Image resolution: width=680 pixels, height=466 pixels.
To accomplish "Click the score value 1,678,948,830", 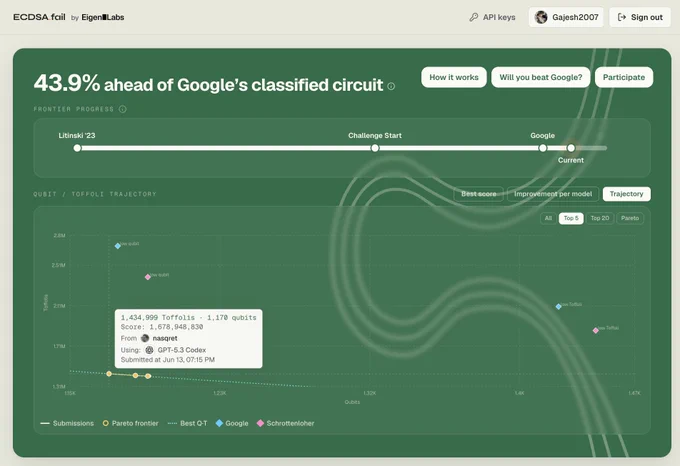I will [176, 327].
